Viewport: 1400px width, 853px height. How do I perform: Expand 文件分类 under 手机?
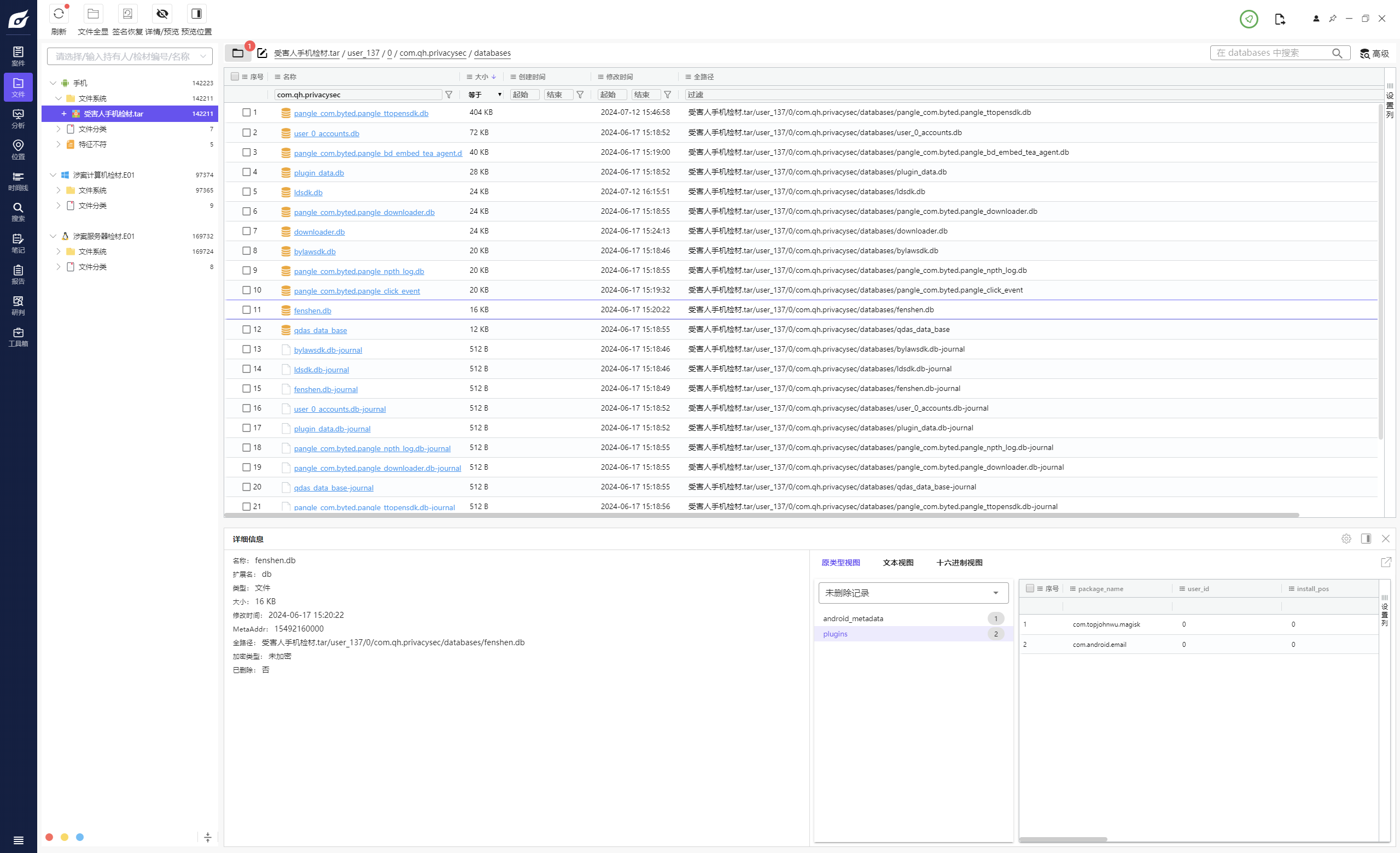(x=58, y=129)
